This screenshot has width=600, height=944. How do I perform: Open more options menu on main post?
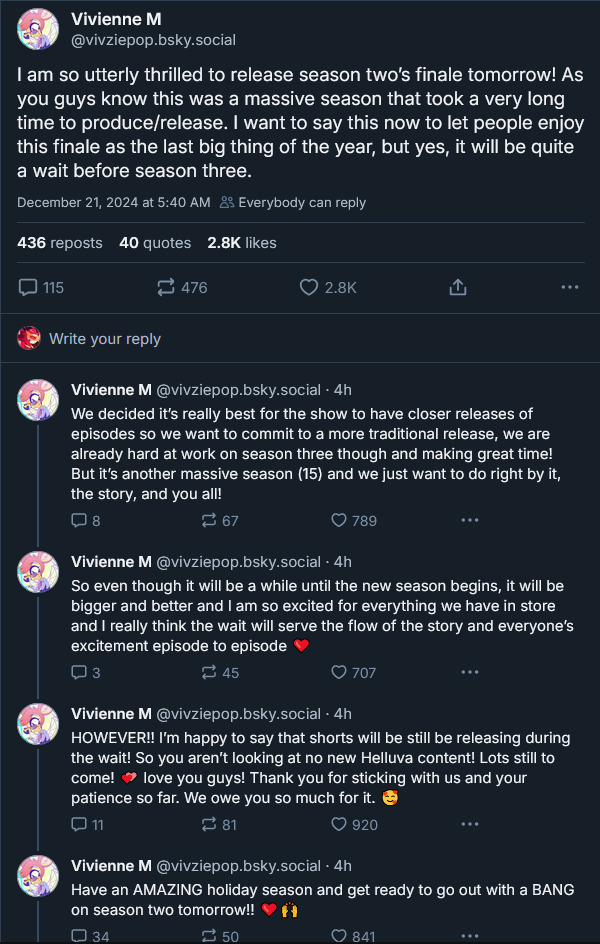coord(570,287)
